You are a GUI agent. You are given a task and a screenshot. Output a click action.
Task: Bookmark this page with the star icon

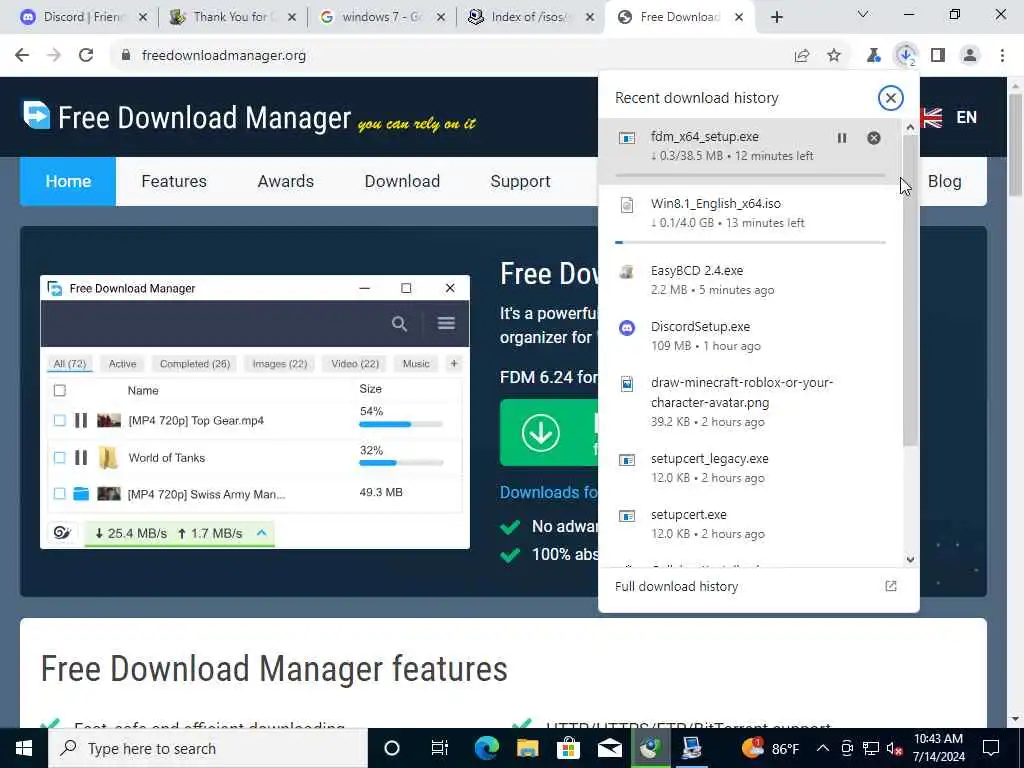click(x=834, y=56)
